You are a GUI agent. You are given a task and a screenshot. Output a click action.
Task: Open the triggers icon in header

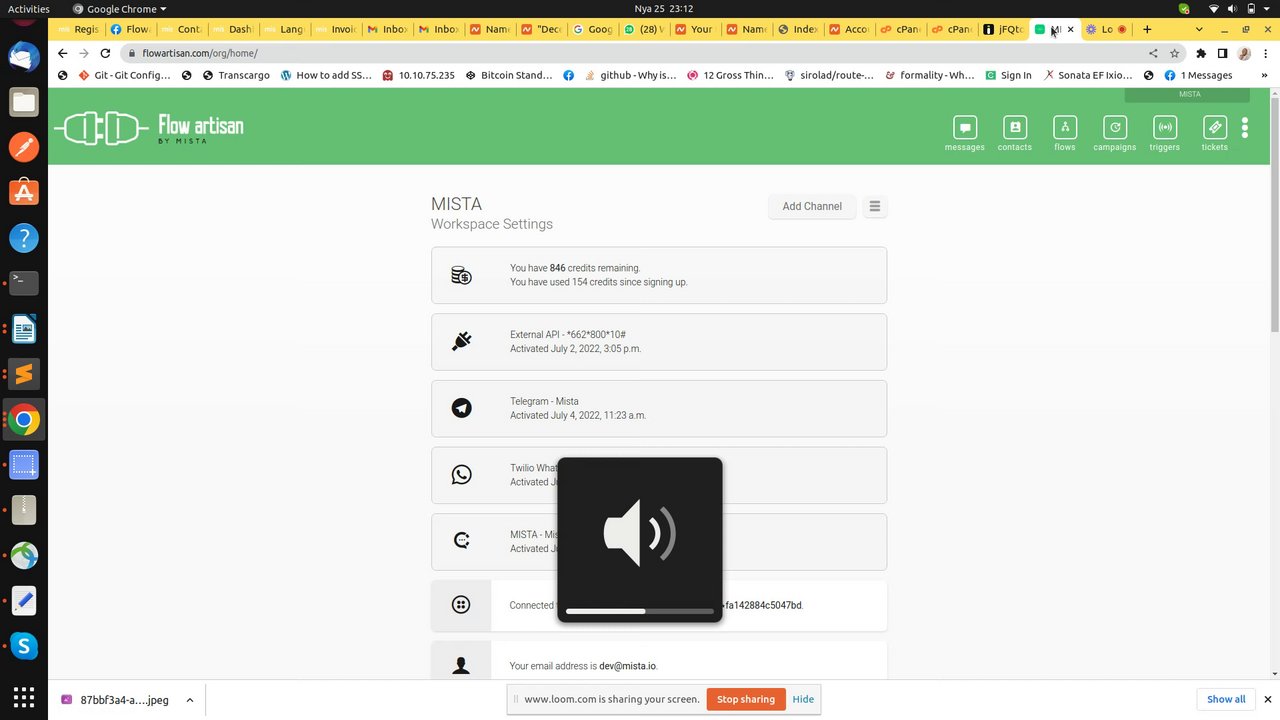click(1164, 133)
